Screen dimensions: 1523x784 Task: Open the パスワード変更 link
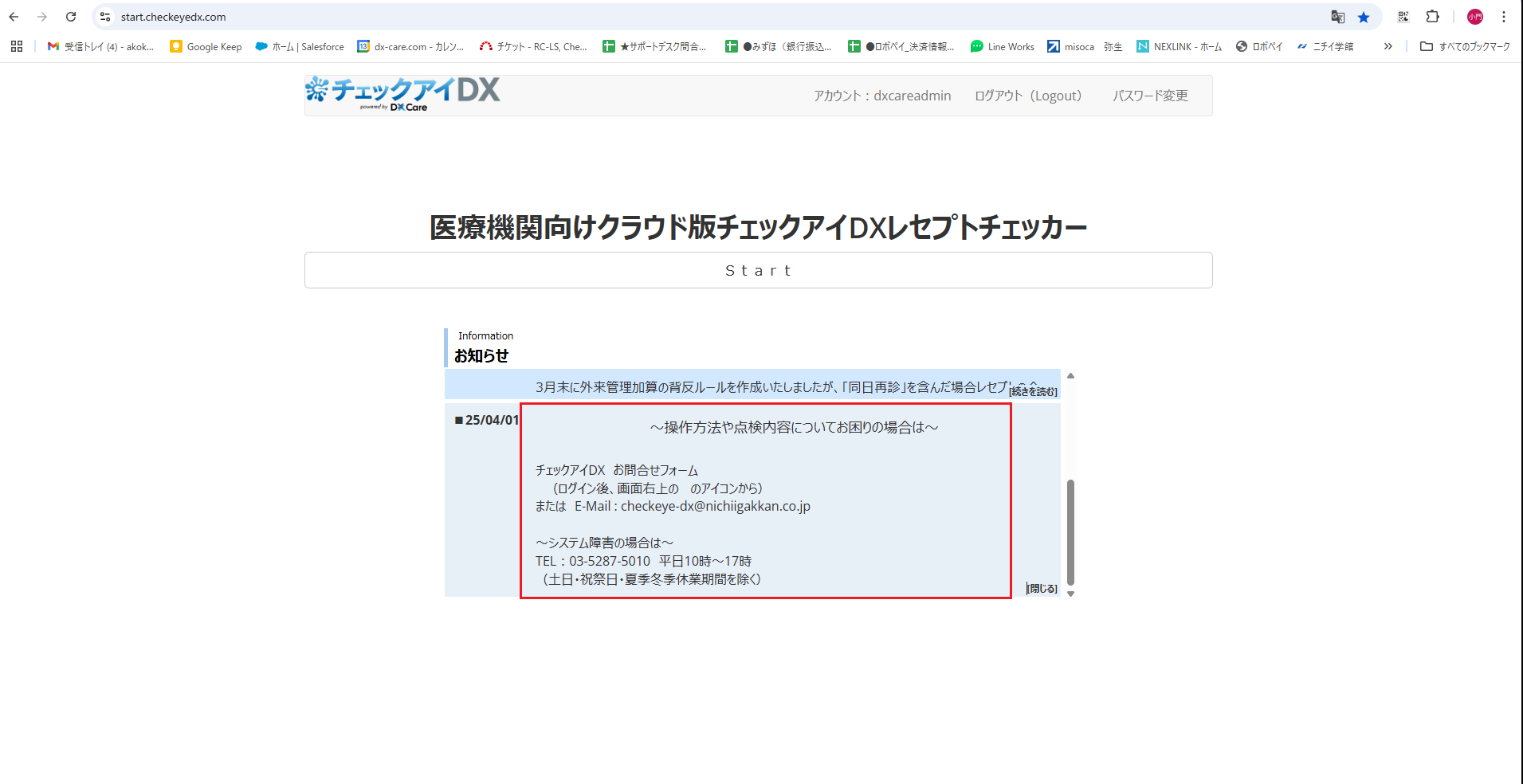click(1150, 96)
